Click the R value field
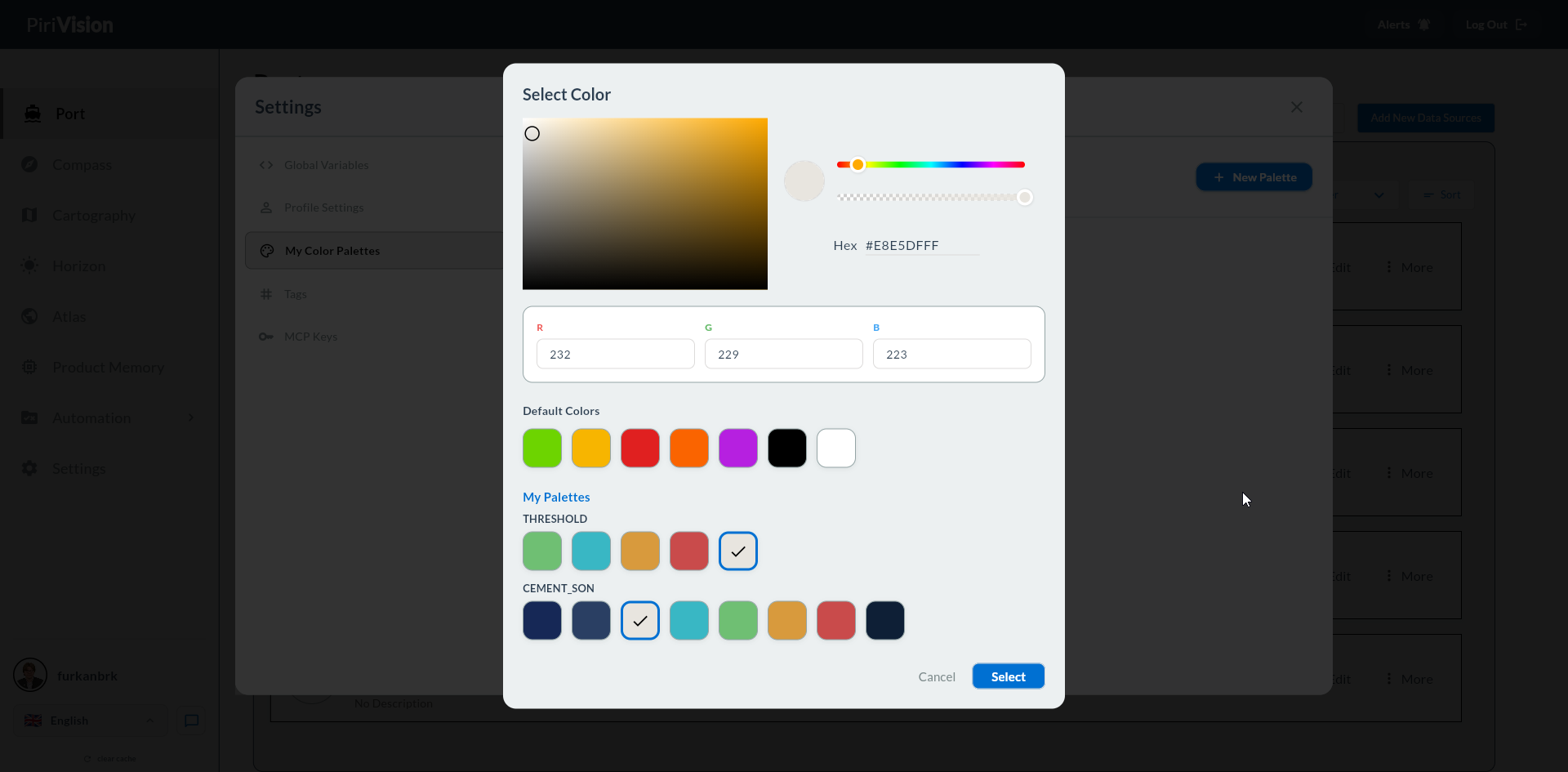Screen dimensions: 1568x772 point(616,354)
